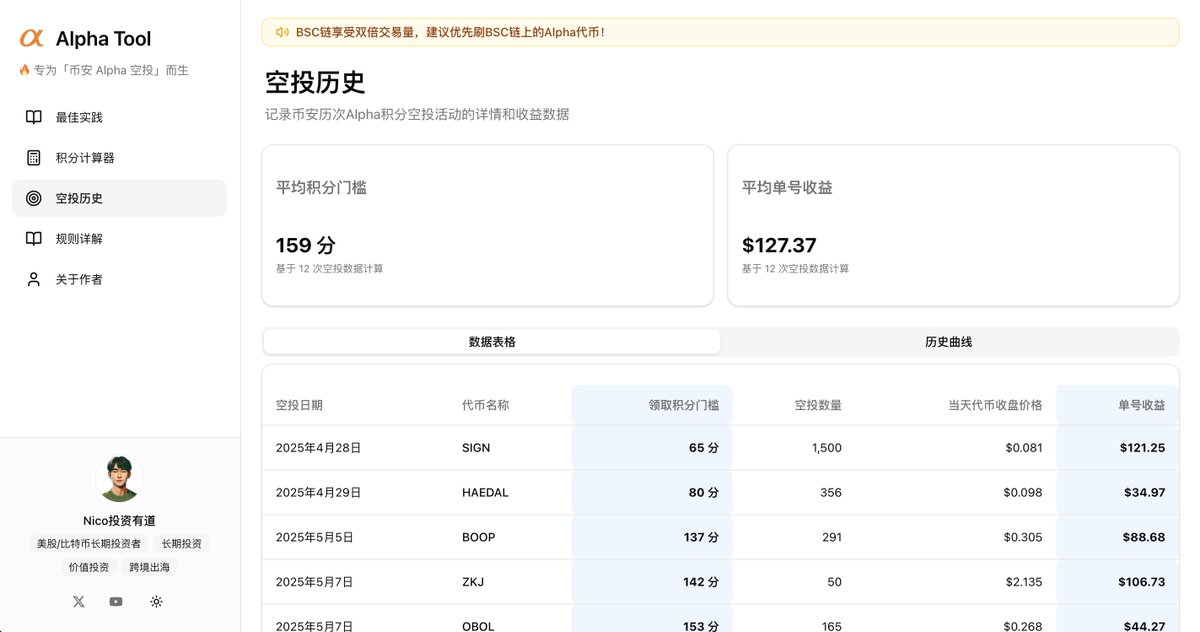Click the 2025年5月5日 date cell

click(315, 537)
